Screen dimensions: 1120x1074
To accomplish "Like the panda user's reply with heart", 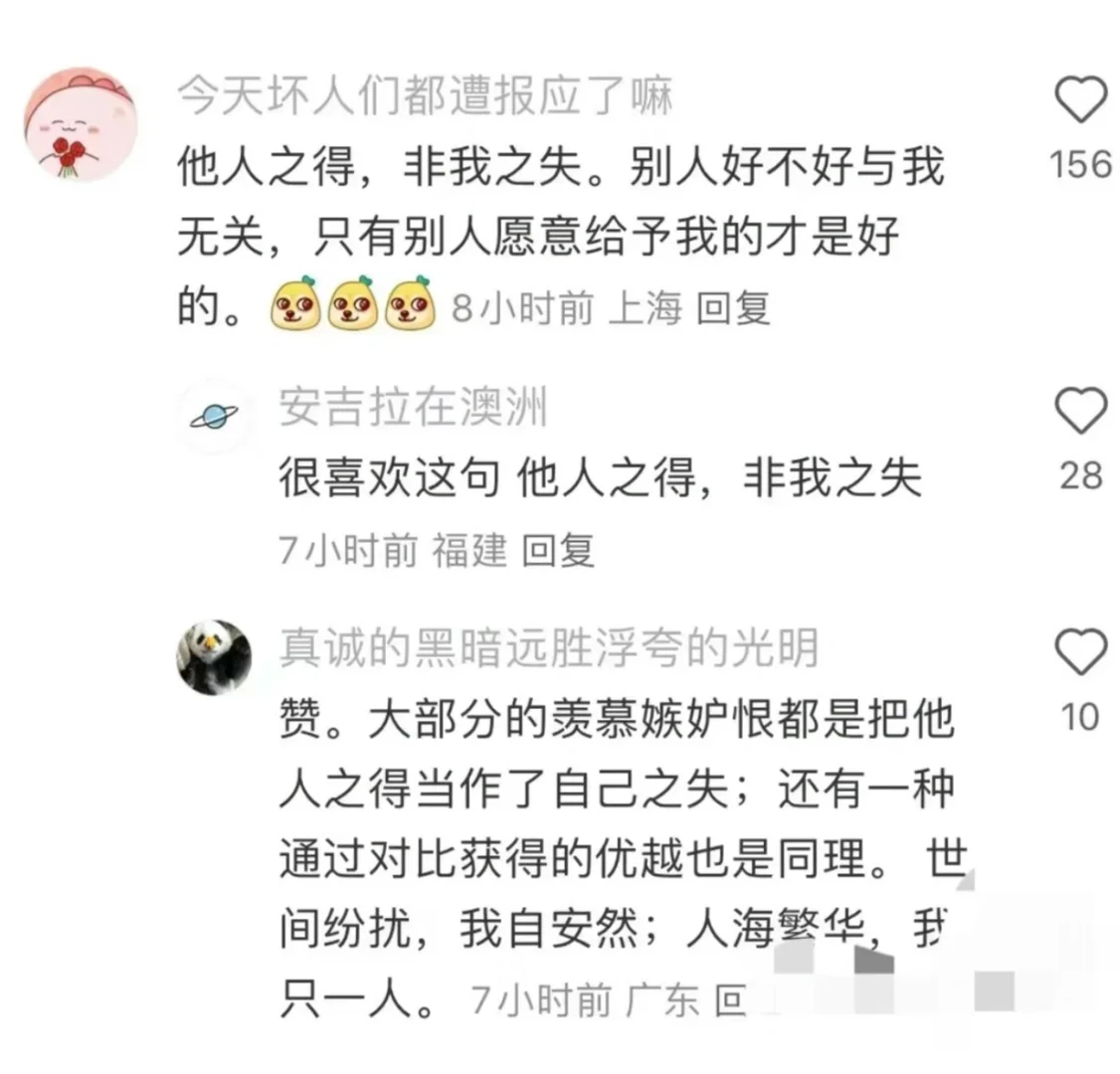I will 1081,650.
